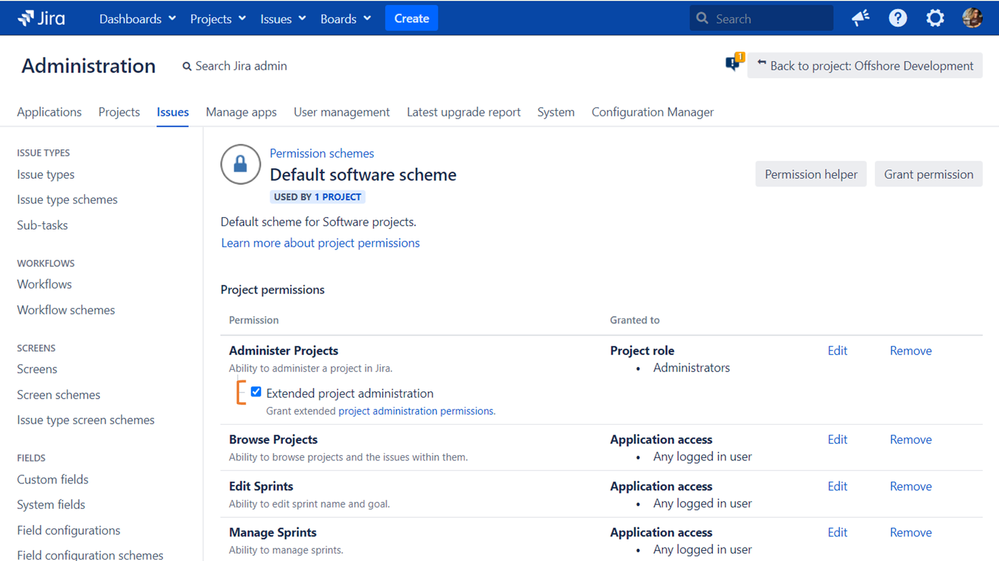Expand the Projects dropdown in header

218,18
